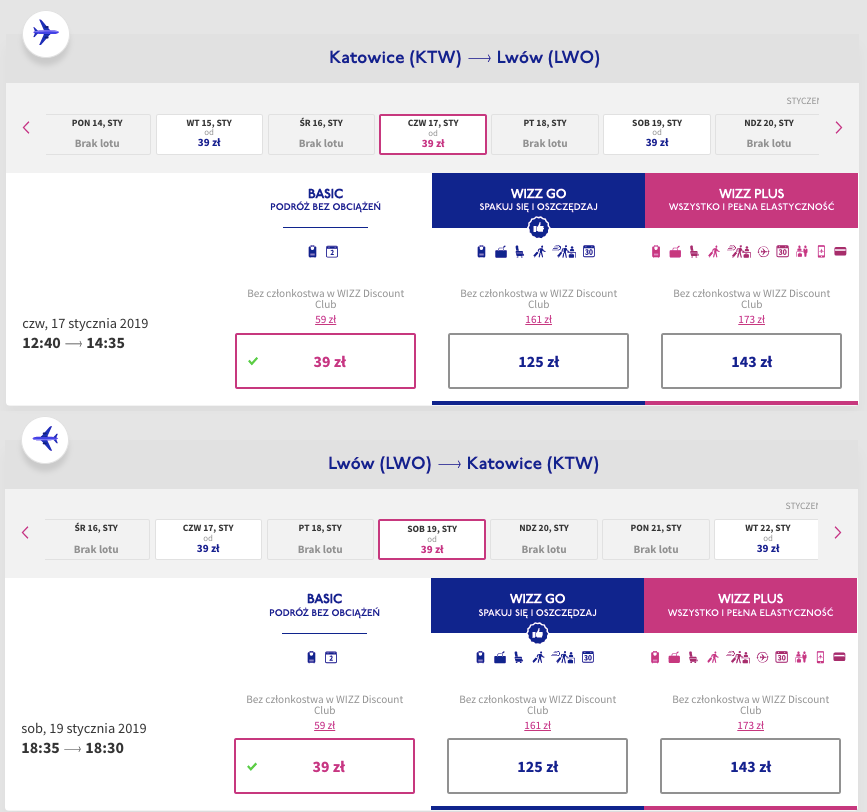867x812 pixels.
Task: Click the airplane icon above Katowice to Lwów
Action: point(45,33)
